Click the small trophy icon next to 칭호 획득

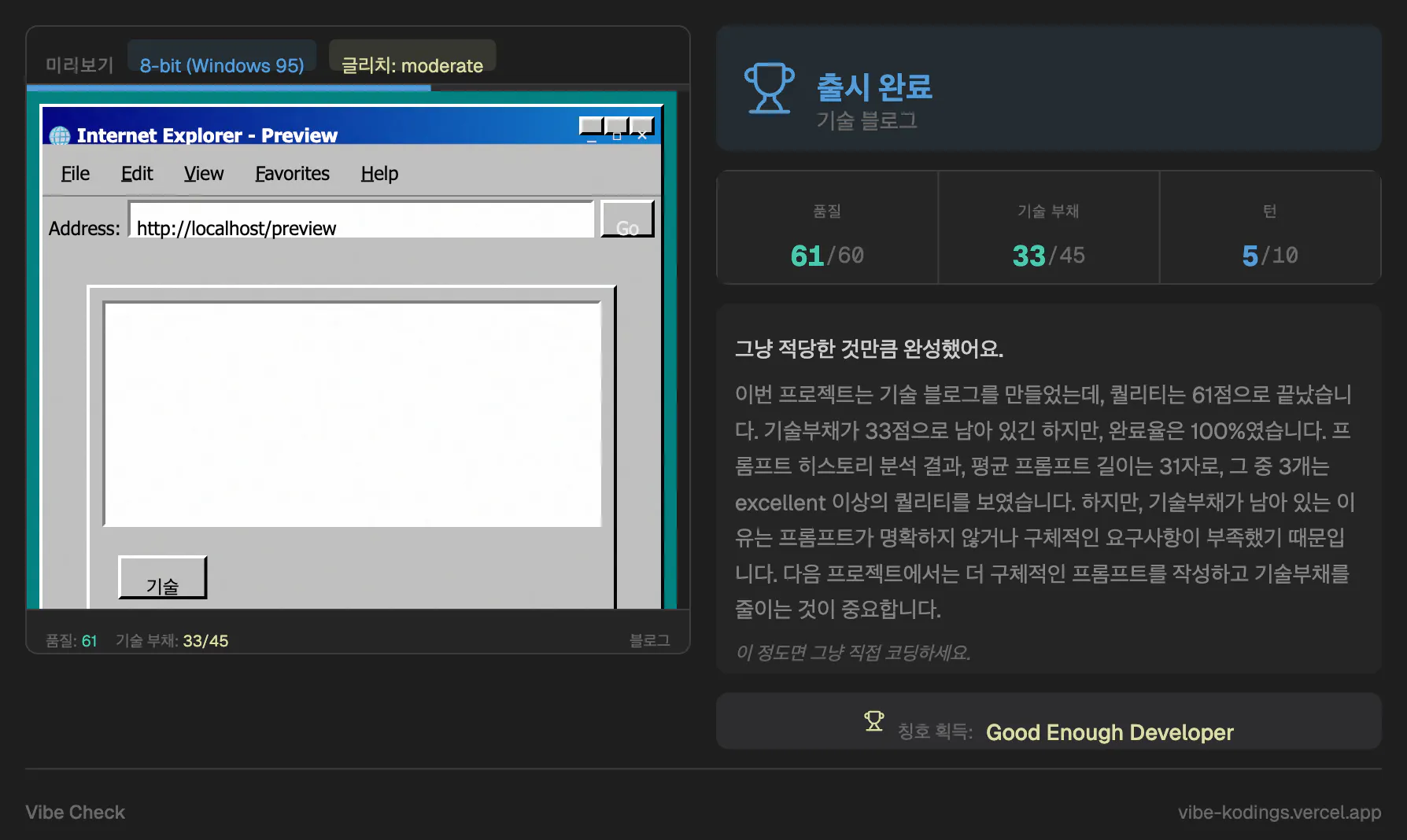[x=873, y=721]
